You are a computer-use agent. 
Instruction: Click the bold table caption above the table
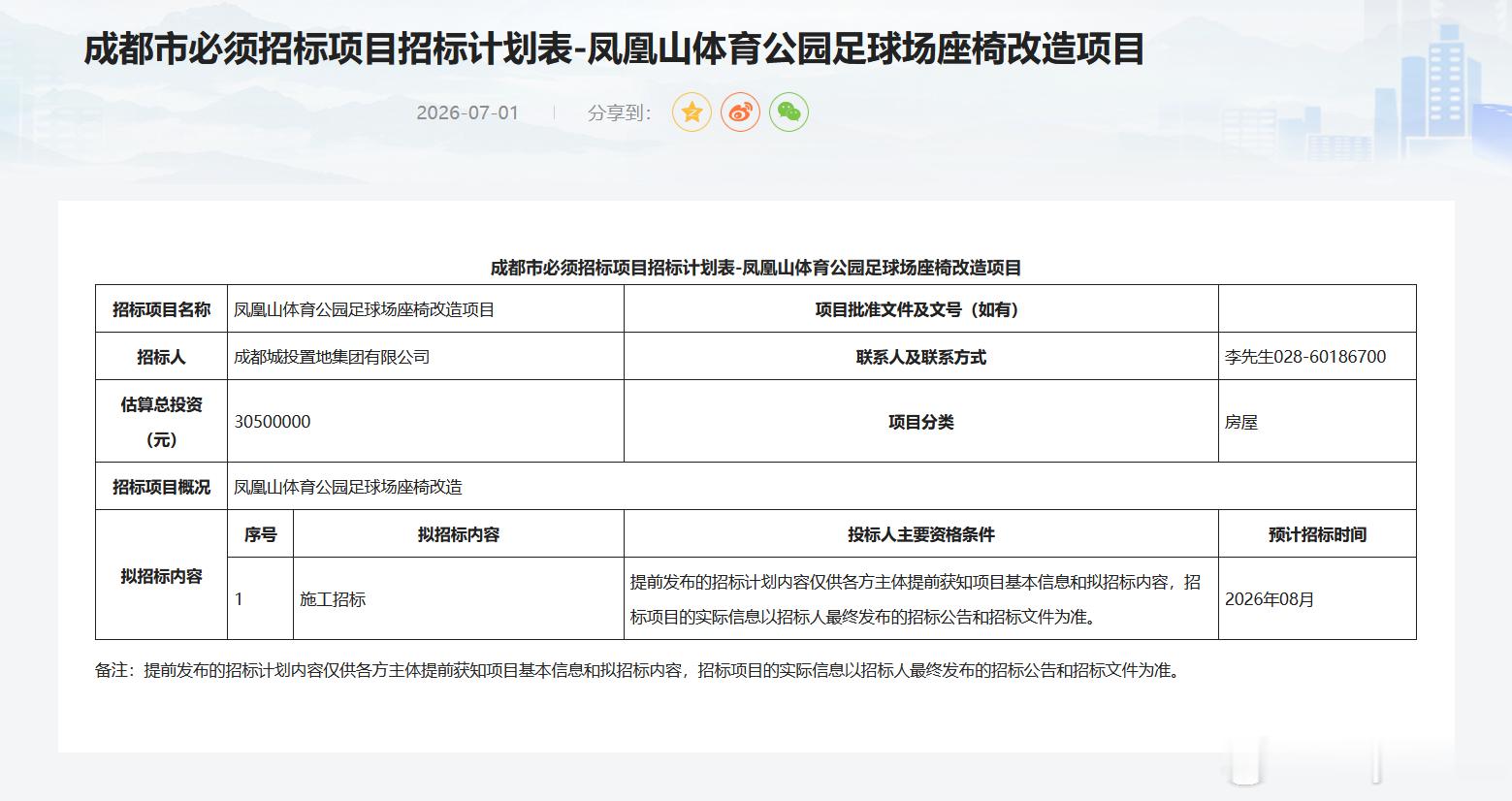tap(756, 268)
